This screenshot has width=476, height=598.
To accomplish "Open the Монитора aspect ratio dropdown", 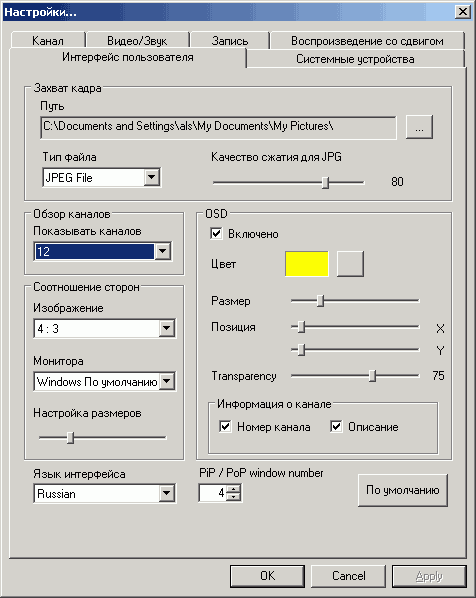I will [167, 381].
